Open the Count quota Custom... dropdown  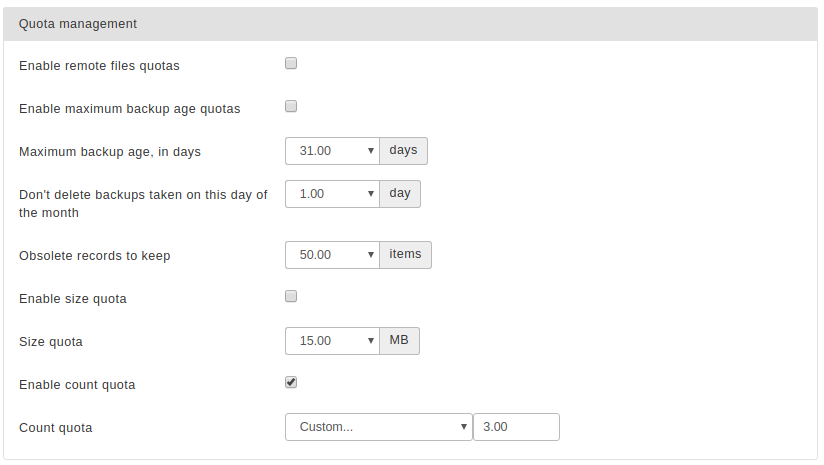pyautogui.click(x=379, y=427)
